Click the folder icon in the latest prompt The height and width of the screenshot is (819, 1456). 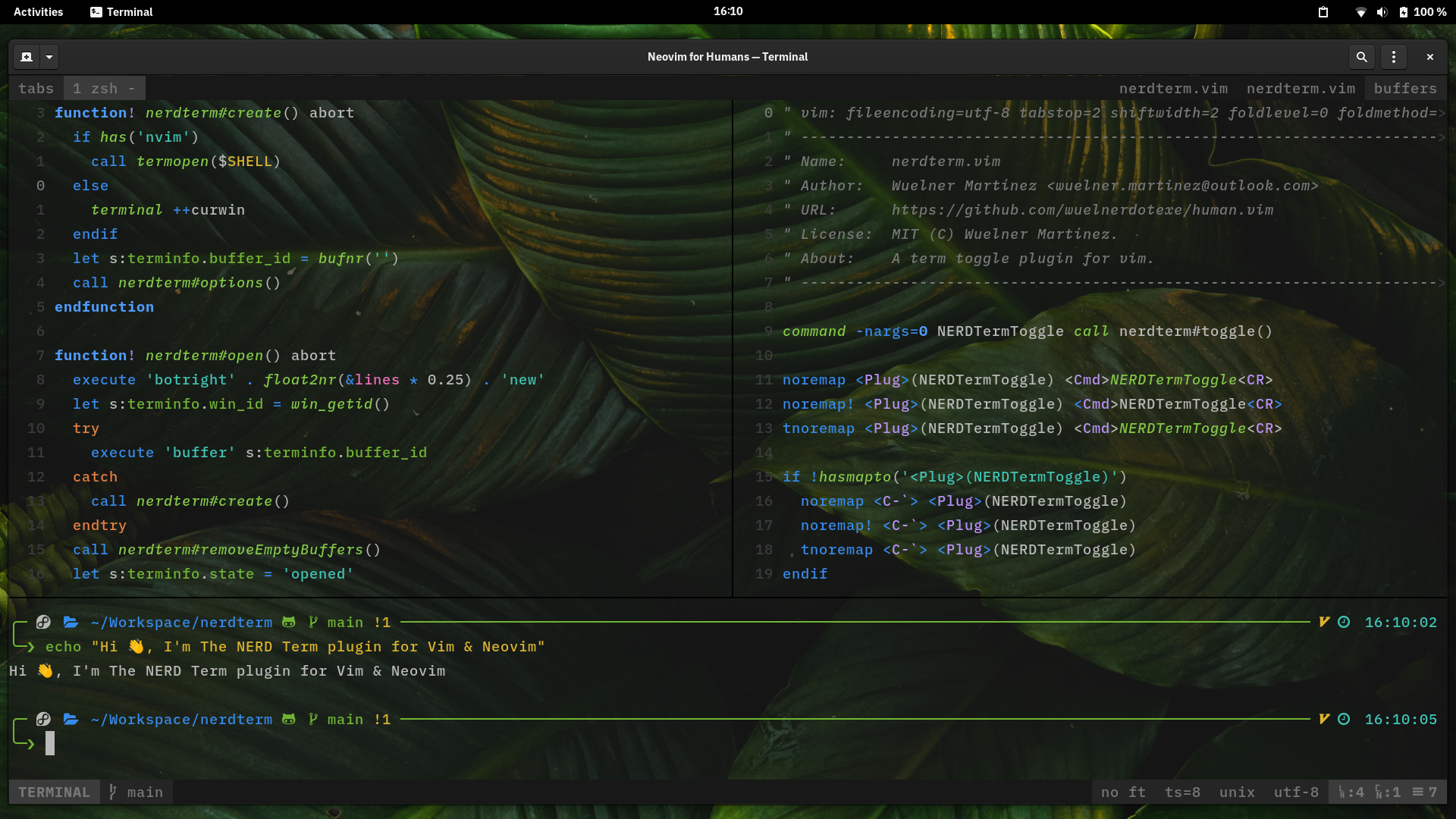click(x=71, y=719)
